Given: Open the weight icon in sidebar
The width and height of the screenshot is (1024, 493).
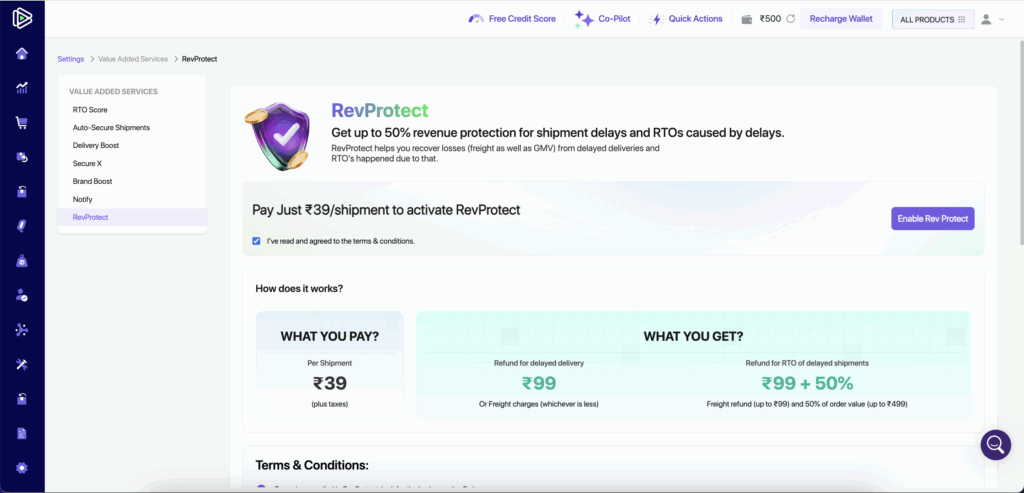Looking at the screenshot, I should [x=22, y=261].
